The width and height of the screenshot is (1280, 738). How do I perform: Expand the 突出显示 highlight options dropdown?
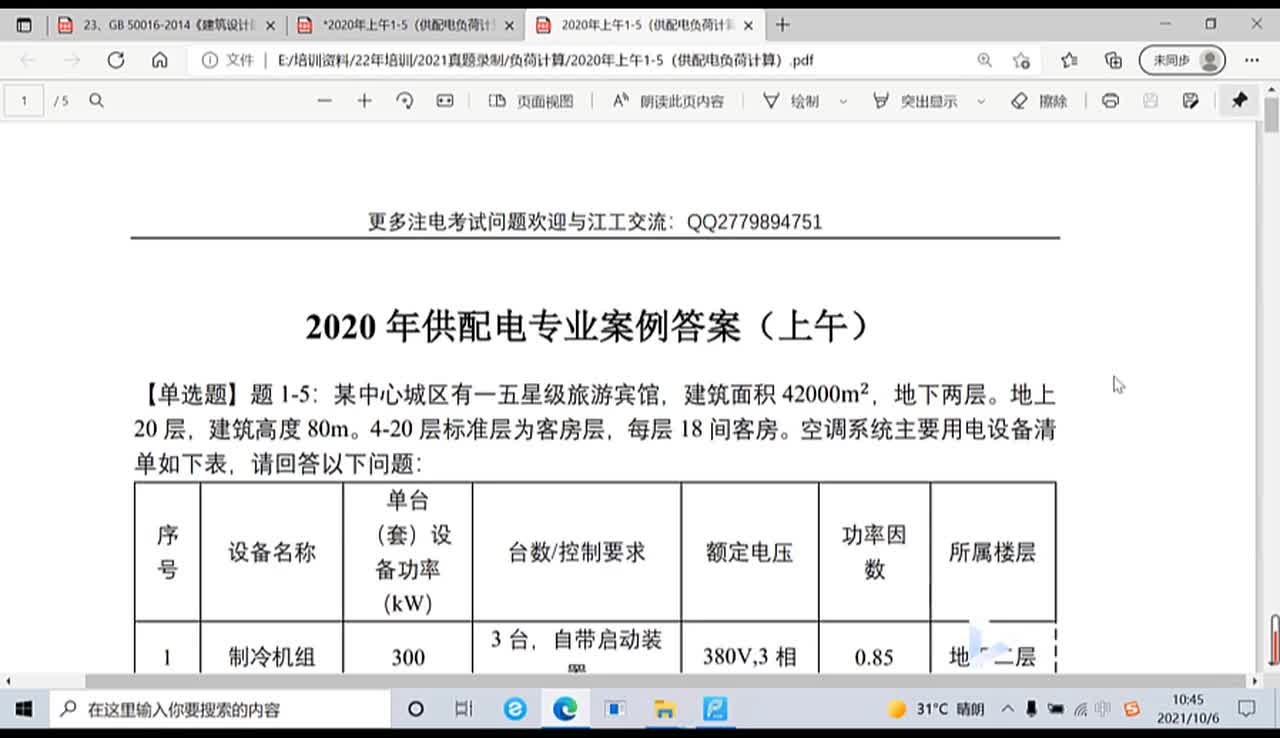[x=981, y=101]
